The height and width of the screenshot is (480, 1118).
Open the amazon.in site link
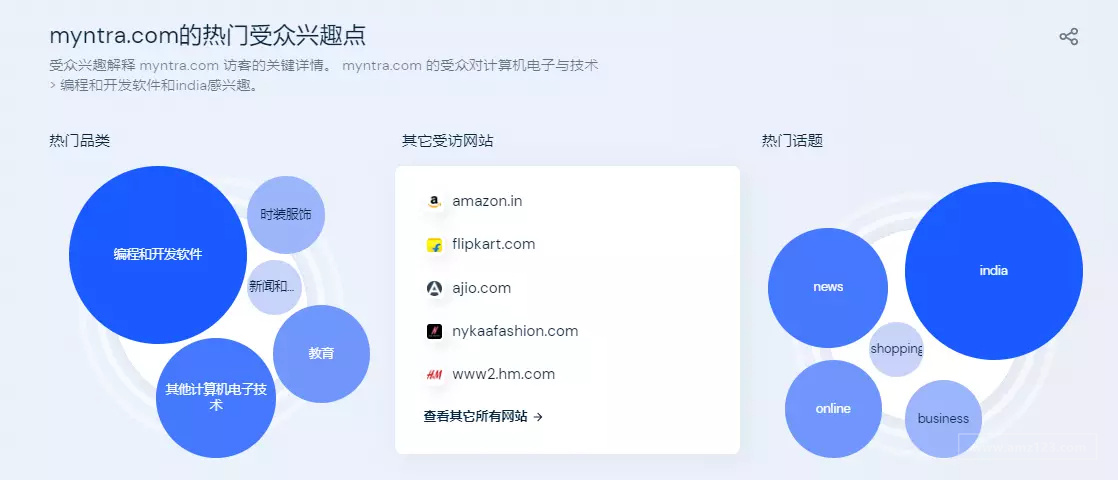pyautogui.click(x=487, y=201)
